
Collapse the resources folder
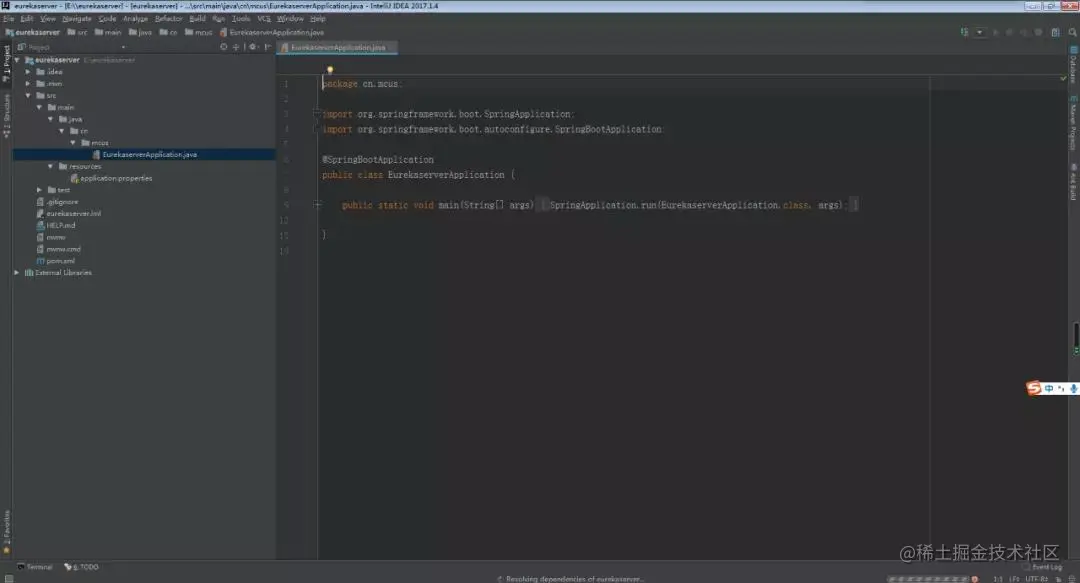(x=50, y=166)
